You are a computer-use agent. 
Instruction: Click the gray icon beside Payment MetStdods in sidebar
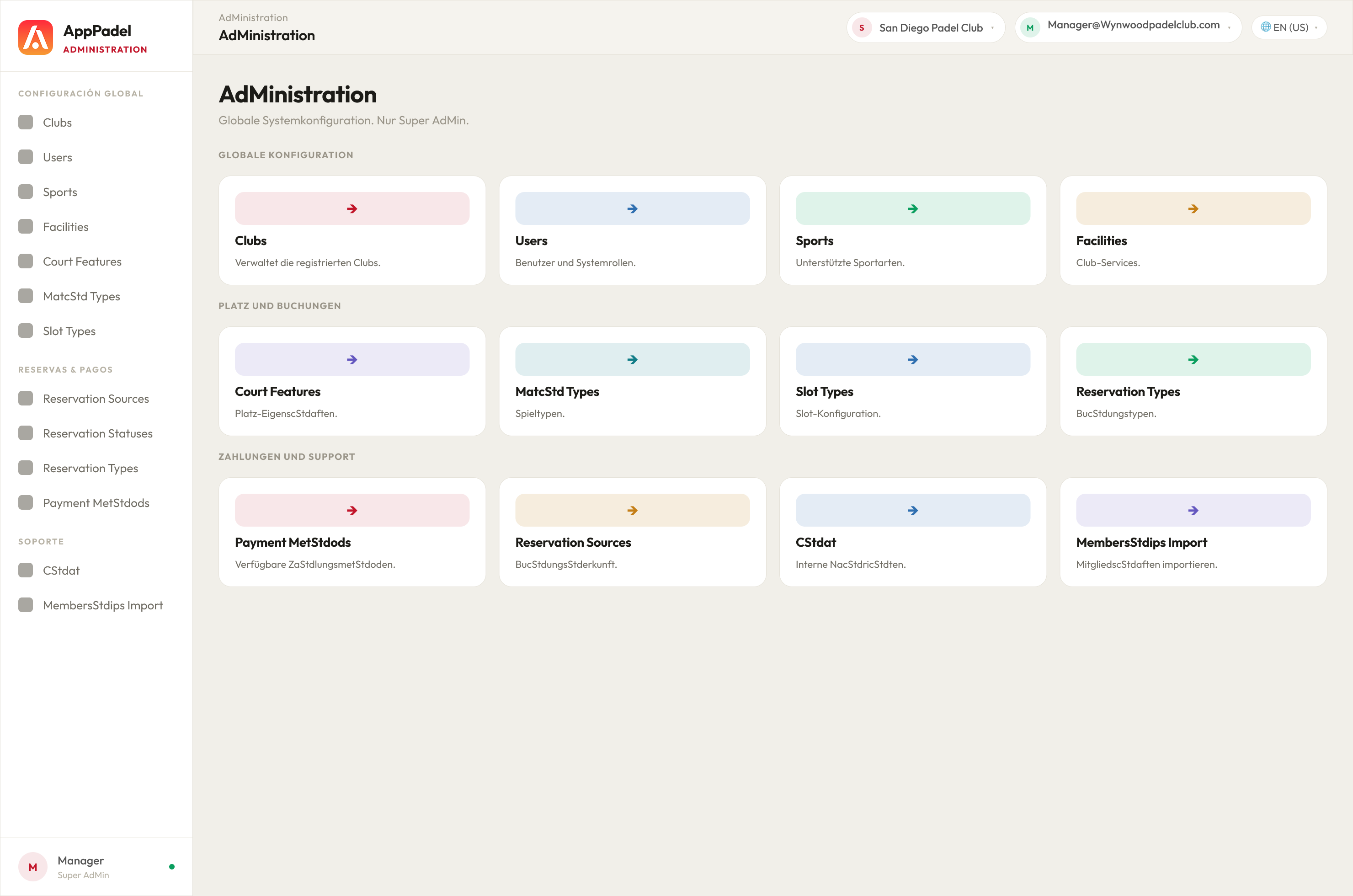(26, 503)
